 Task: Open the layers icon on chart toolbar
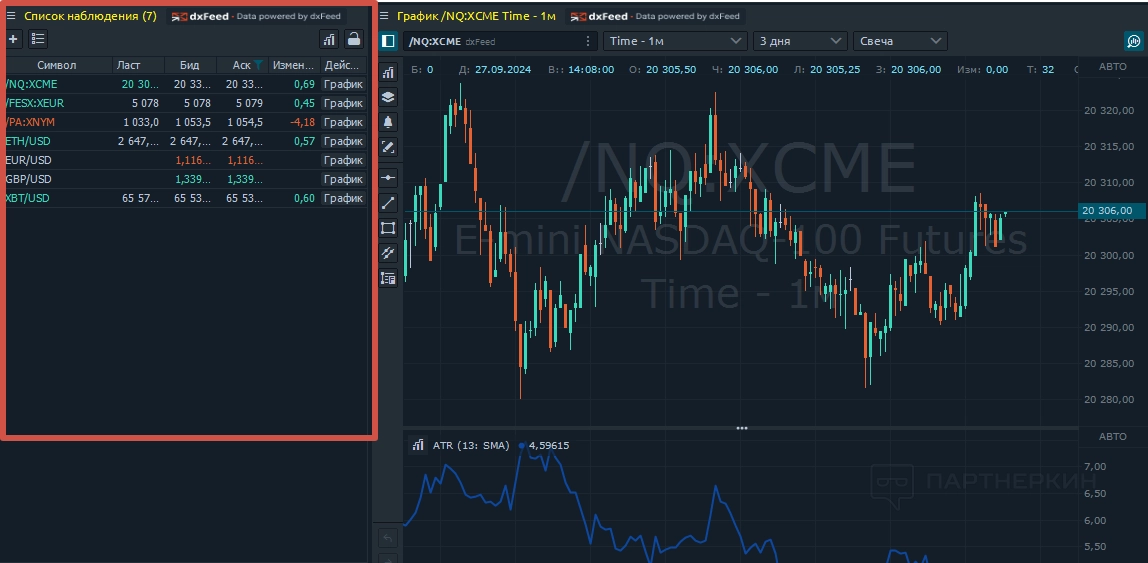(x=388, y=97)
